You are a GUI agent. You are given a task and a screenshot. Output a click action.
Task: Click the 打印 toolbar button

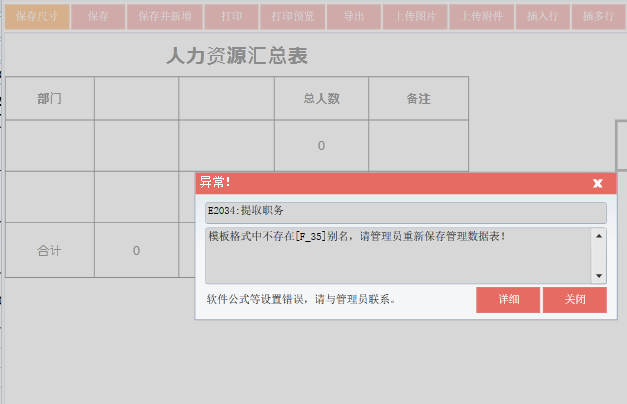232,17
